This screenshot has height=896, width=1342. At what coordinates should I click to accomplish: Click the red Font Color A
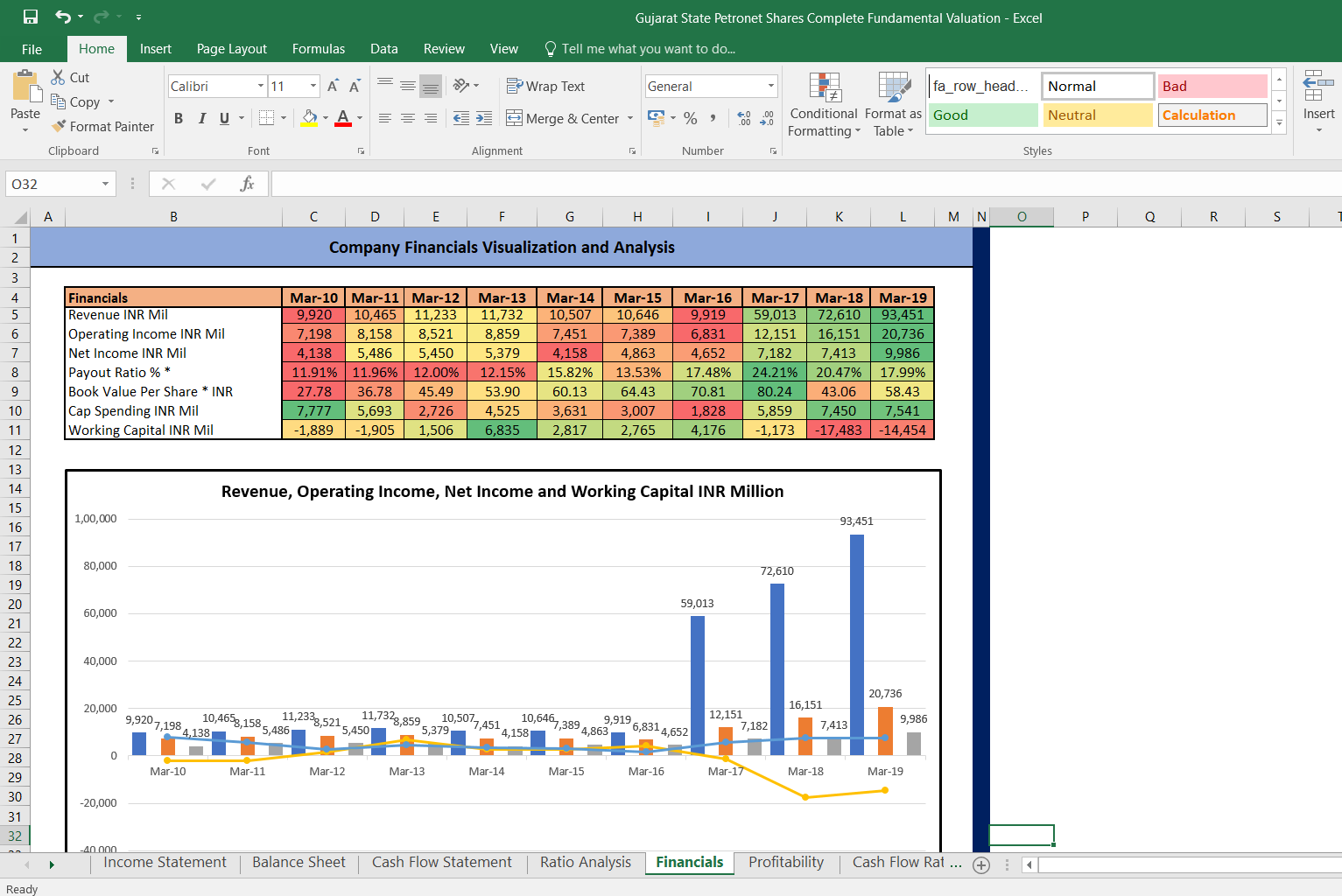tap(343, 117)
